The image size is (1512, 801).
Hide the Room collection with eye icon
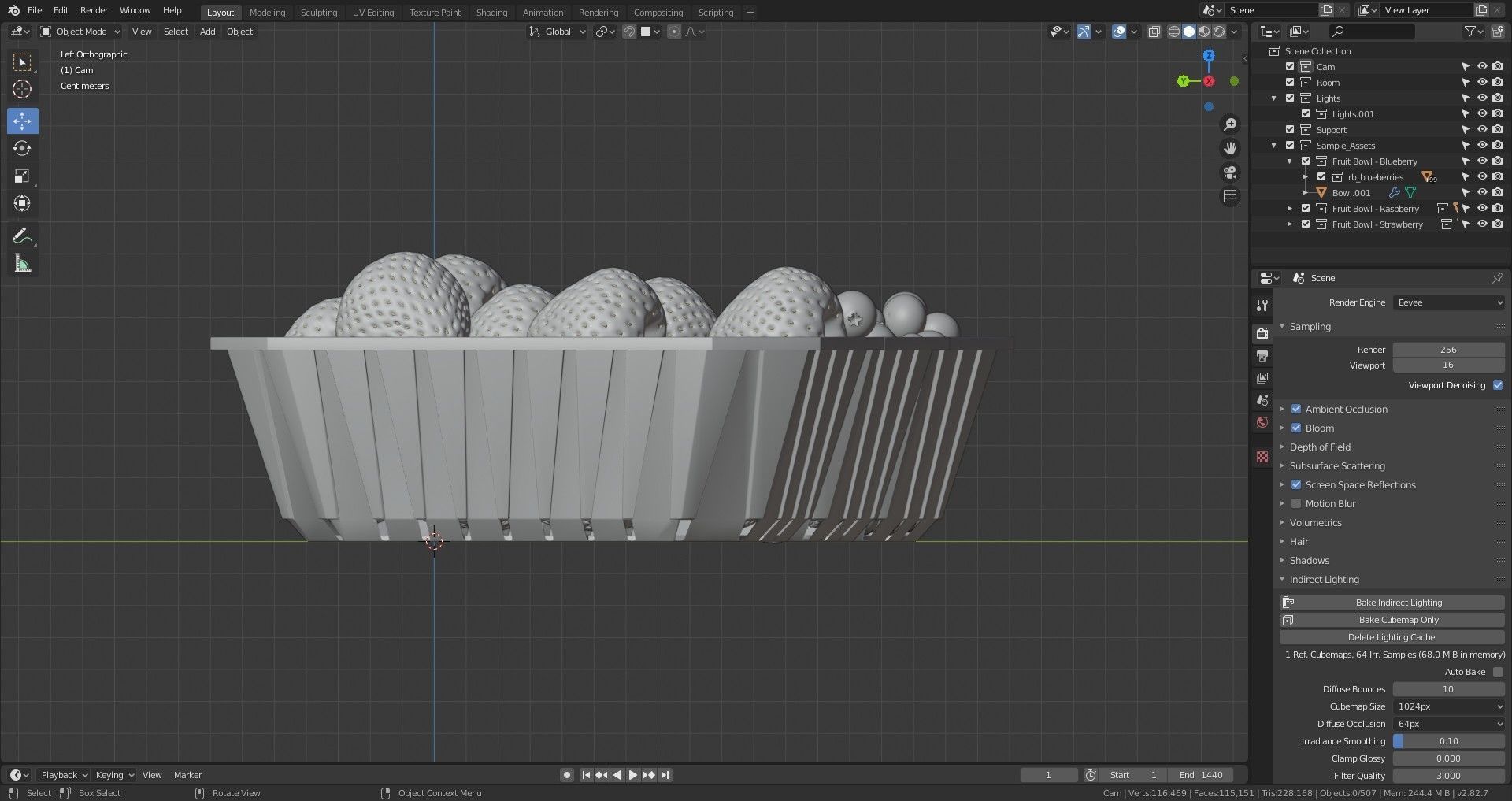click(x=1481, y=83)
